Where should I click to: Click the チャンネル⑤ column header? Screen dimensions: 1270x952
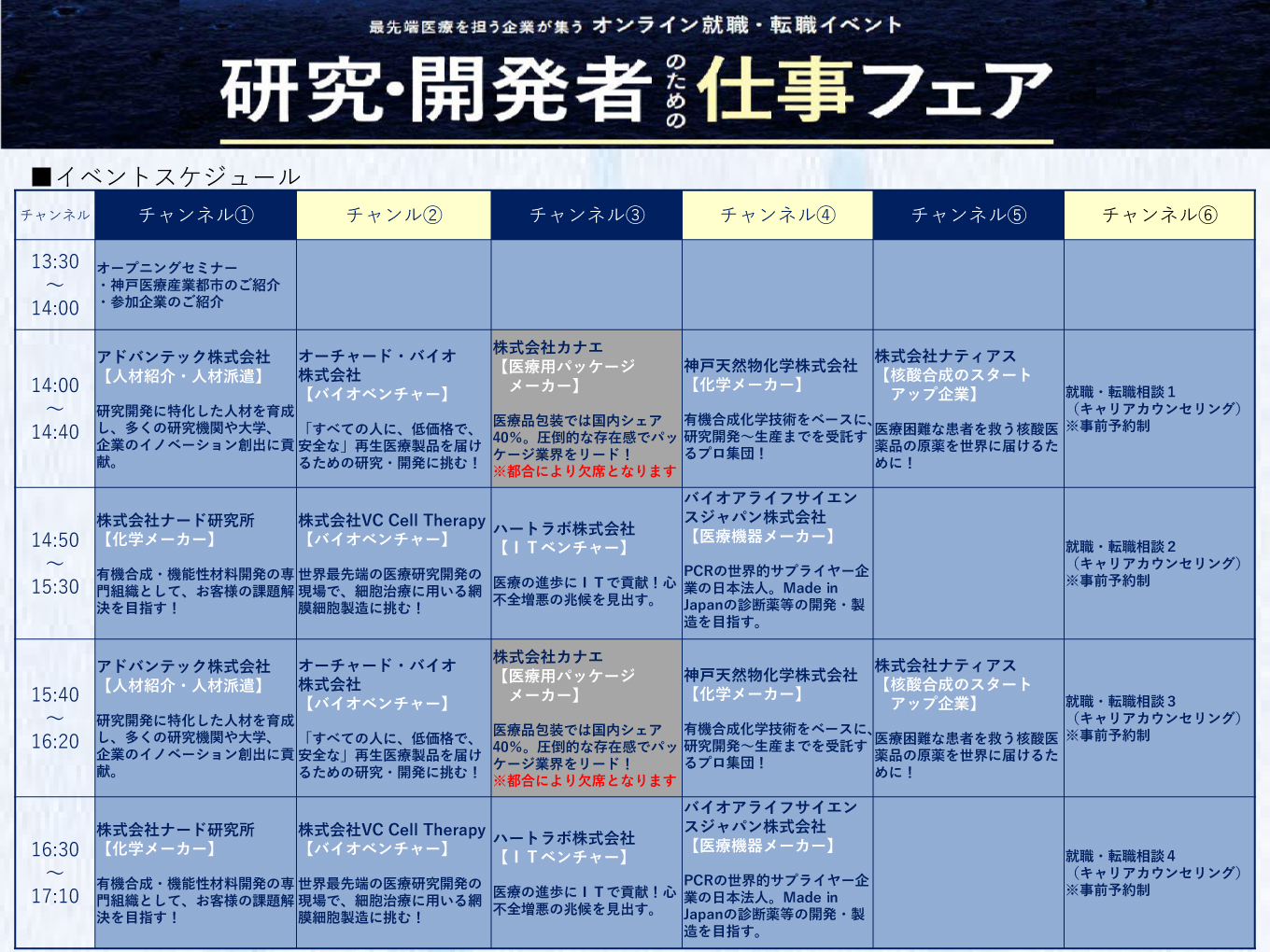[x=968, y=215]
